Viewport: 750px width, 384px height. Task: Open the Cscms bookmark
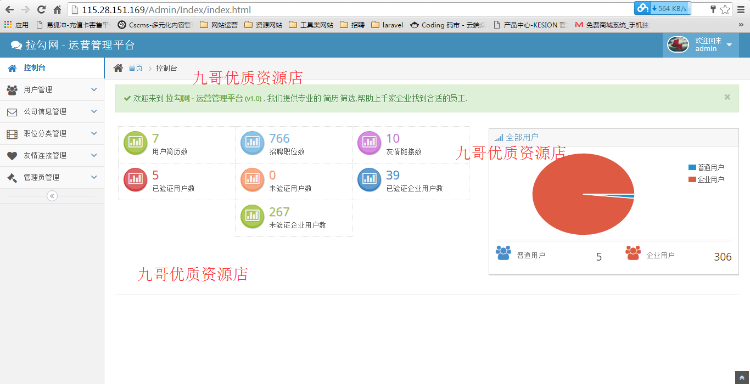(x=155, y=25)
